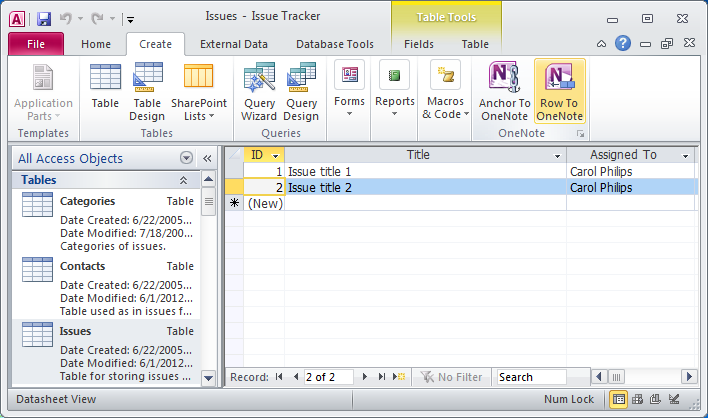This screenshot has height=418, width=708.
Task: Click the navigation pane scroll down arrow
Action: (208, 378)
